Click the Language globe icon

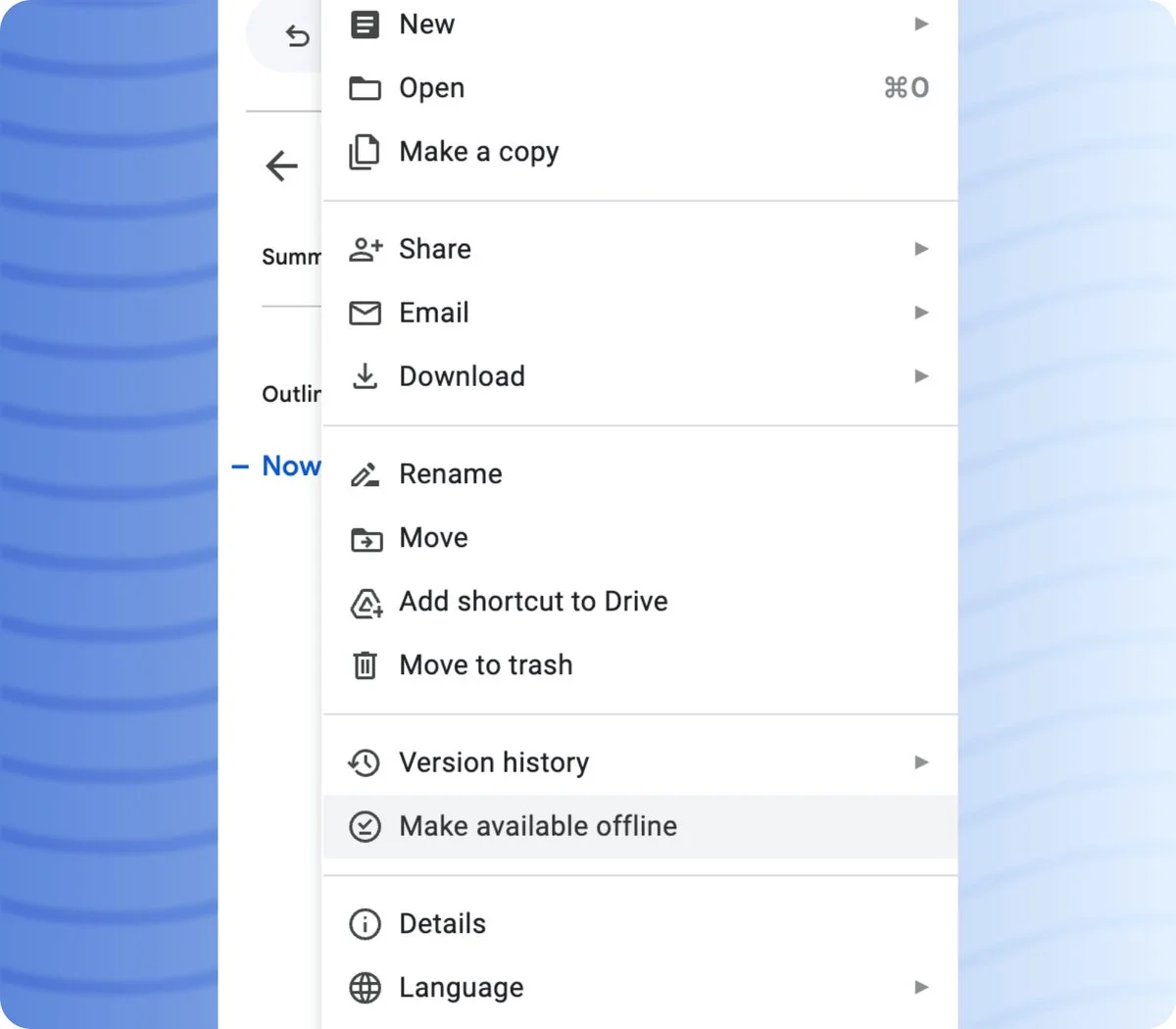pos(365,988)
